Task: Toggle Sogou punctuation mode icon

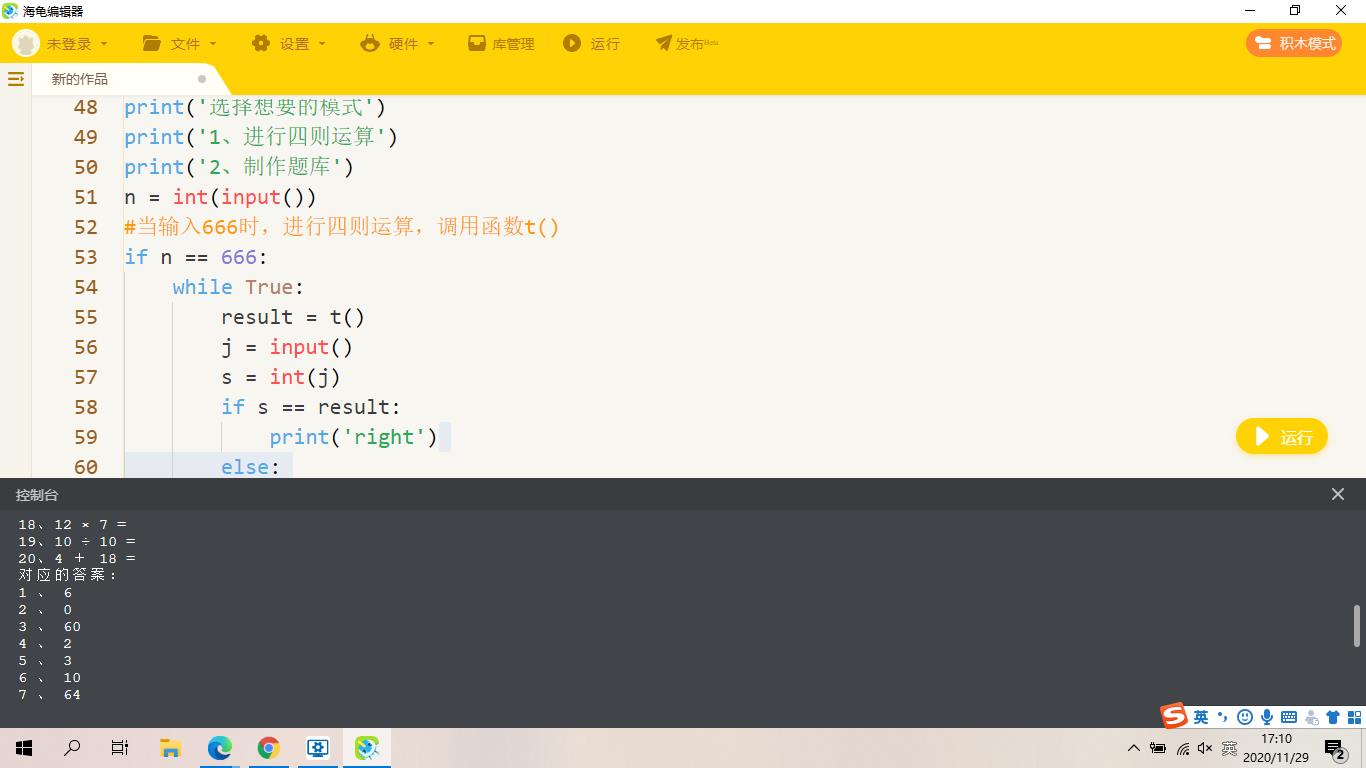Action: [1222, 717]
